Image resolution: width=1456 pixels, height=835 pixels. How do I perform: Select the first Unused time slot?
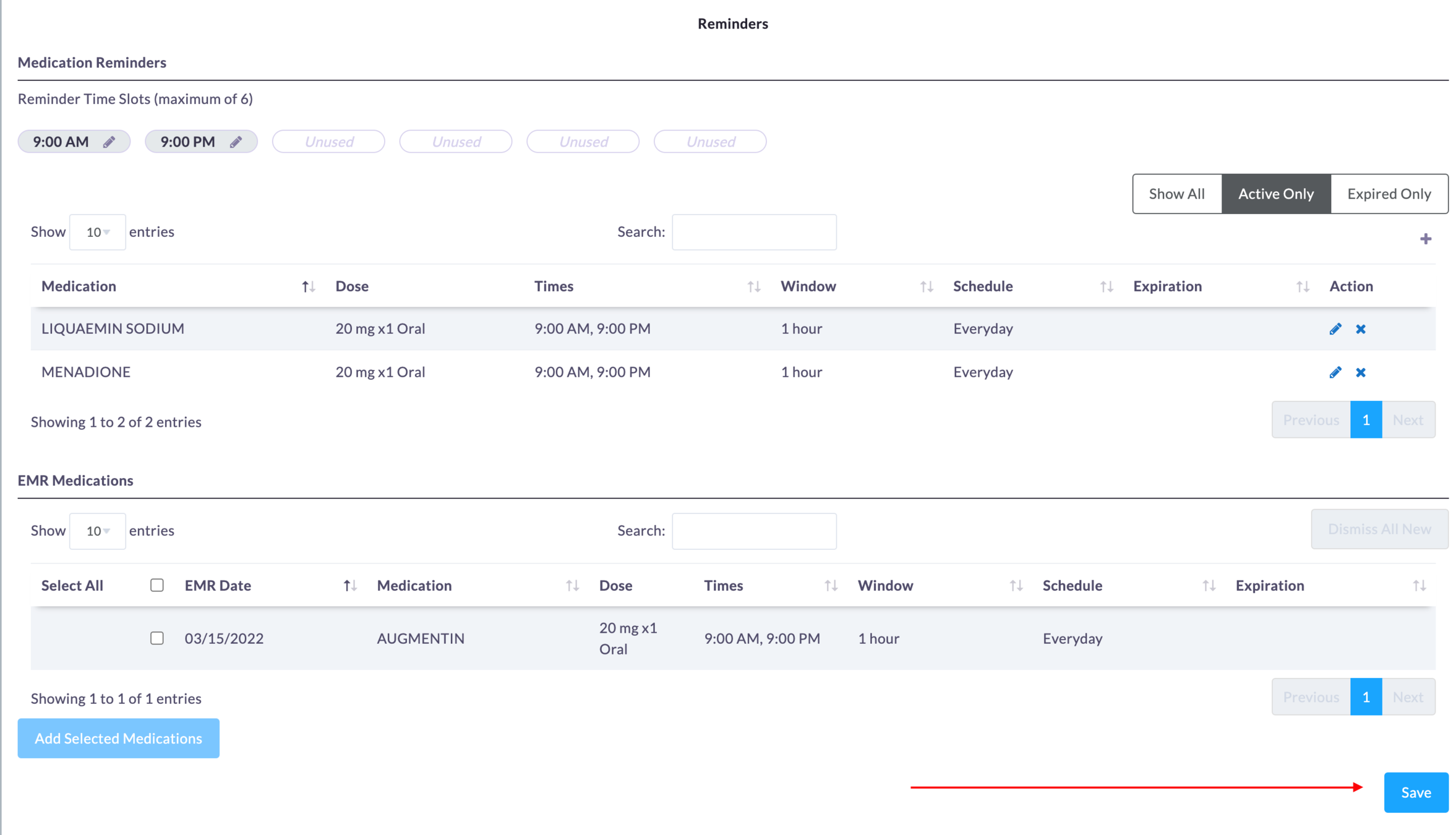point(328,142)
